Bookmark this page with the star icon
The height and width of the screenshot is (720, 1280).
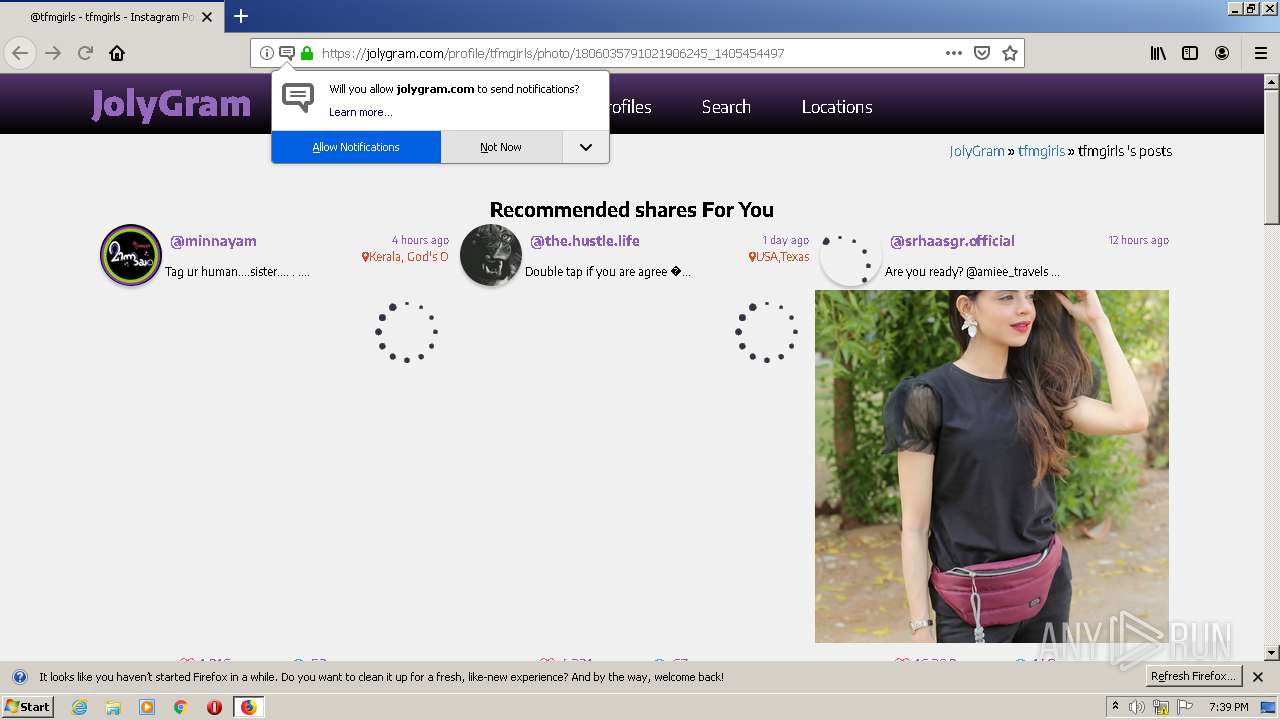coord(1010,53)
